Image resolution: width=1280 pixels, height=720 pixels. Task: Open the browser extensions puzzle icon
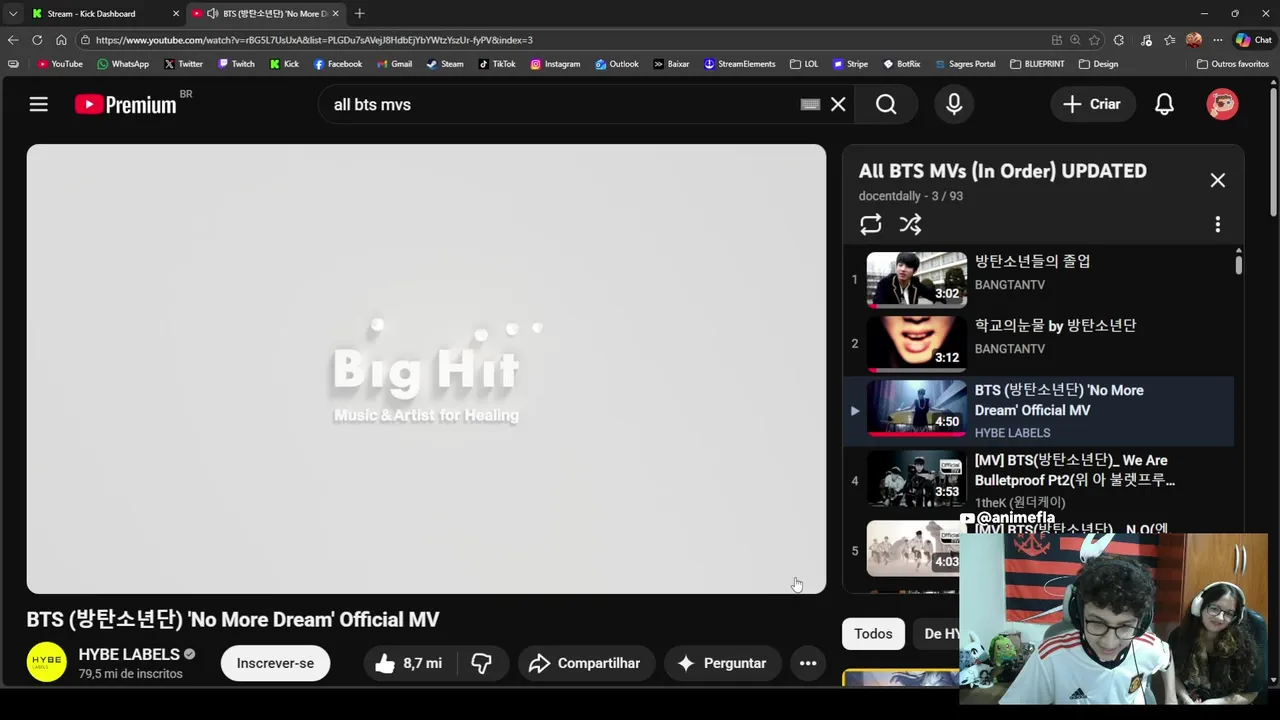[1119, 40]
